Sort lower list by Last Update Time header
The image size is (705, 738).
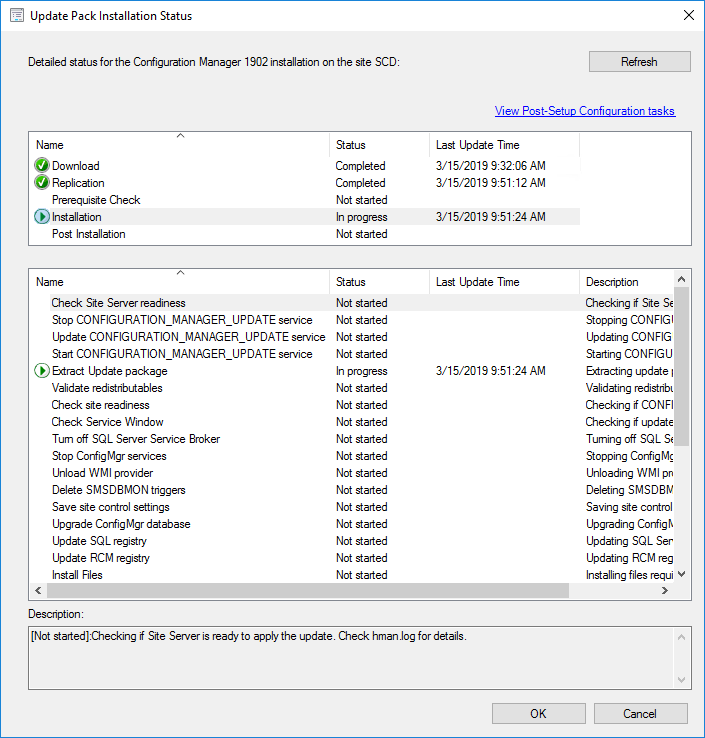(505, 282)
